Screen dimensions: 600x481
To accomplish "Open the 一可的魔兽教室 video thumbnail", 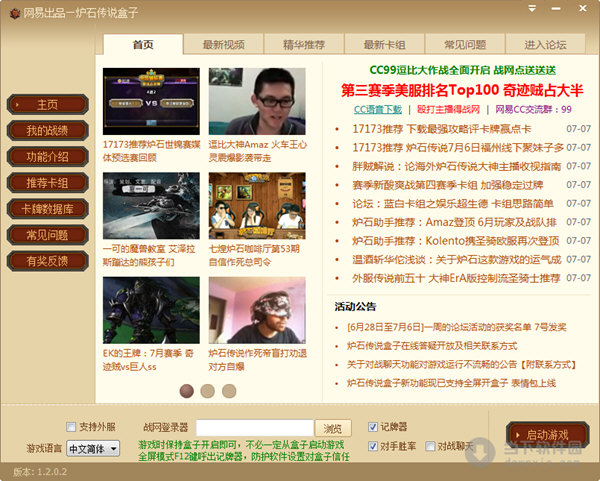I will click(151, 206).
